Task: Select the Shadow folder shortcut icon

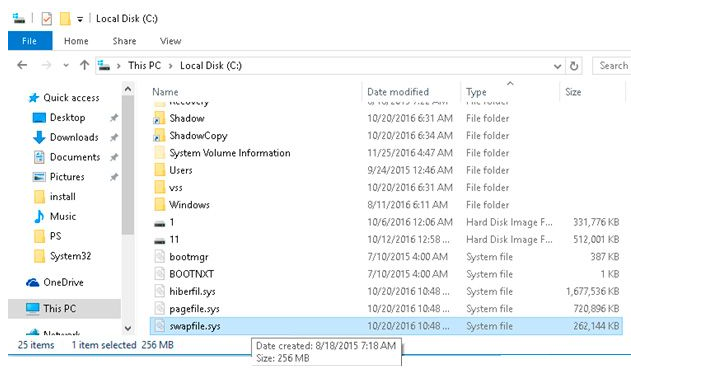Action: [x=159, y=119]
